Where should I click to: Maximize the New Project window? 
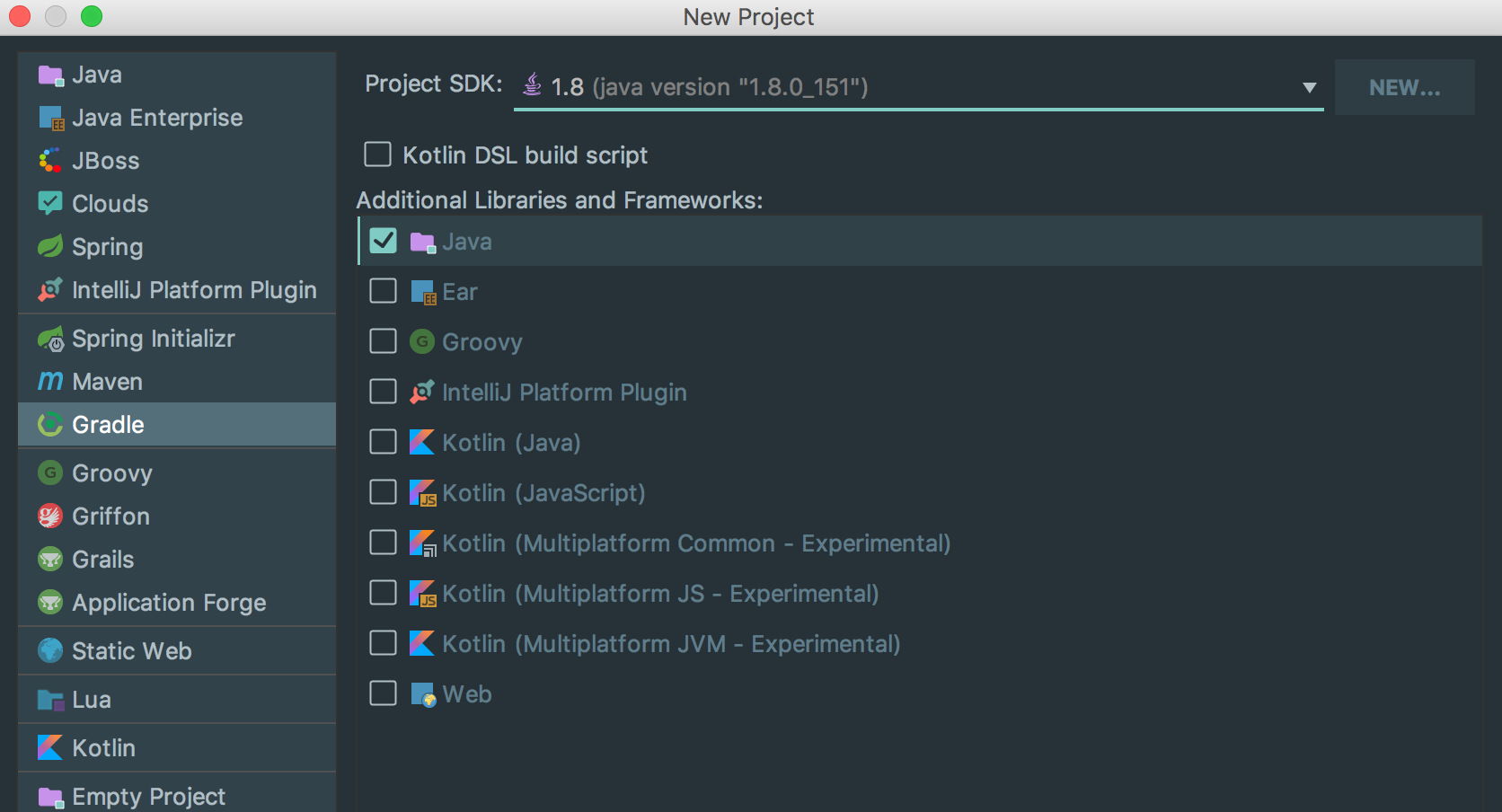[92, 16]
